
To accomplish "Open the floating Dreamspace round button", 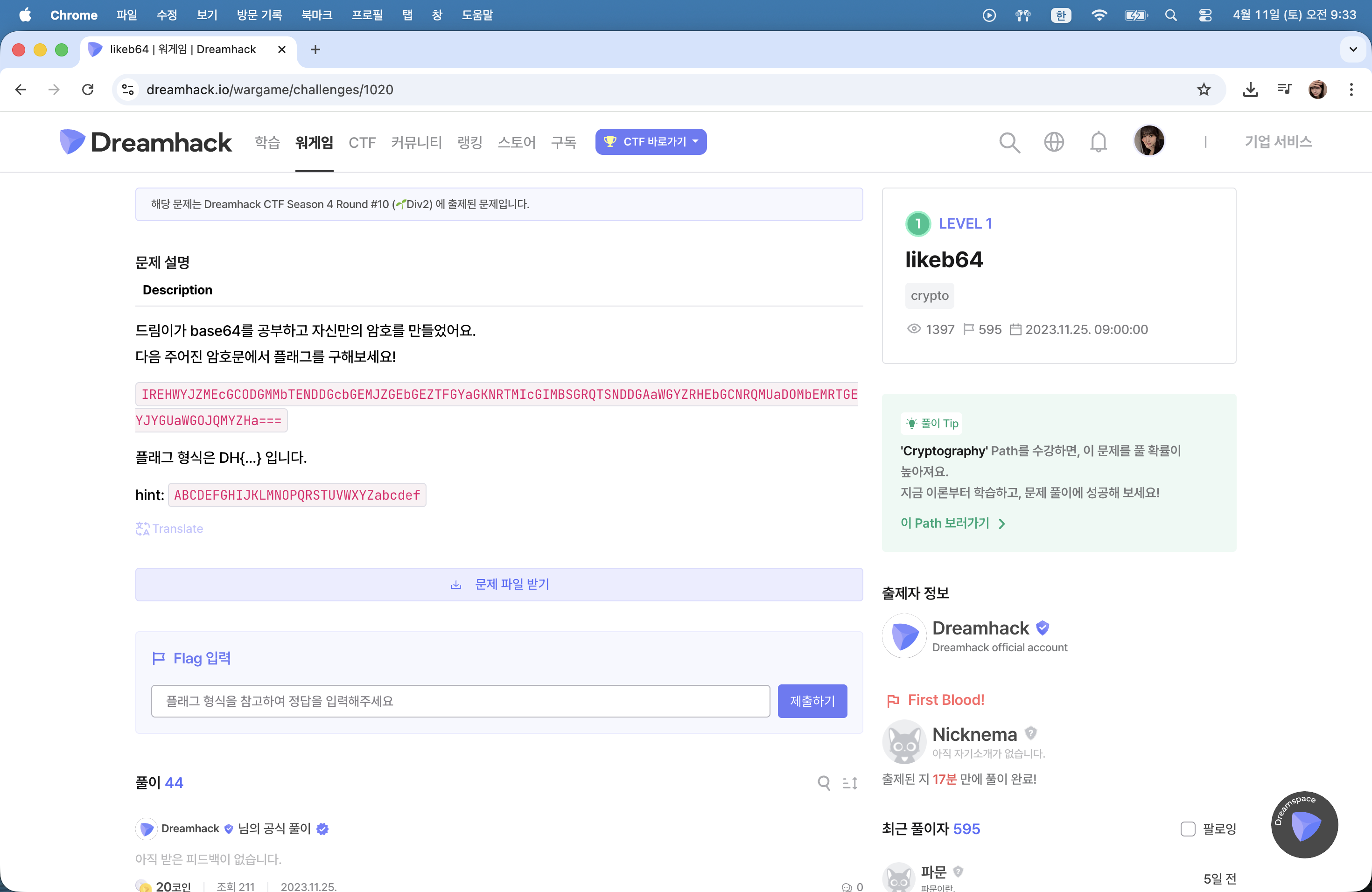I will click(1304, 824).
